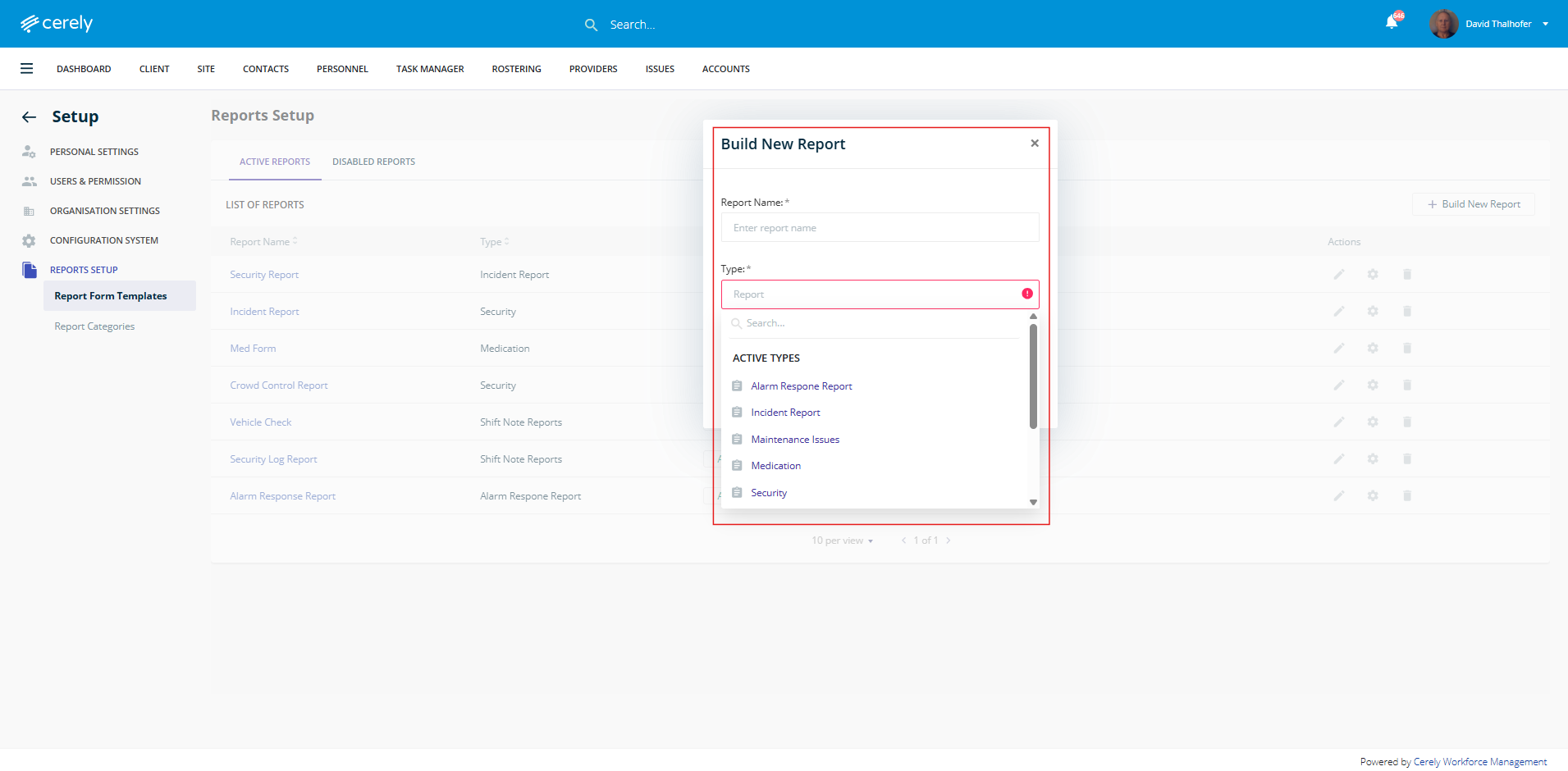Delete the Med Form report via trash icon
1568x771 pixels.
click(x=1407, y=349)
